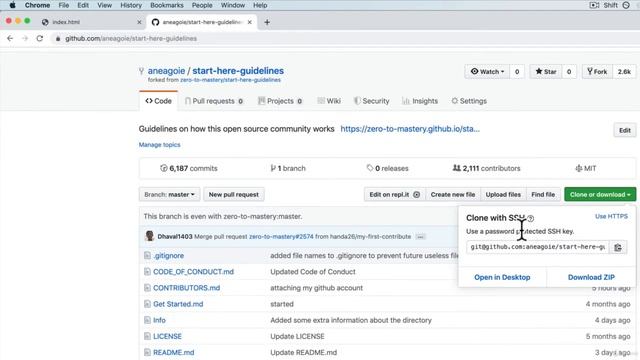The height and width of the screenshot is (360, 640).
Task: Click Manage topics link
Action: pos(159,145)
